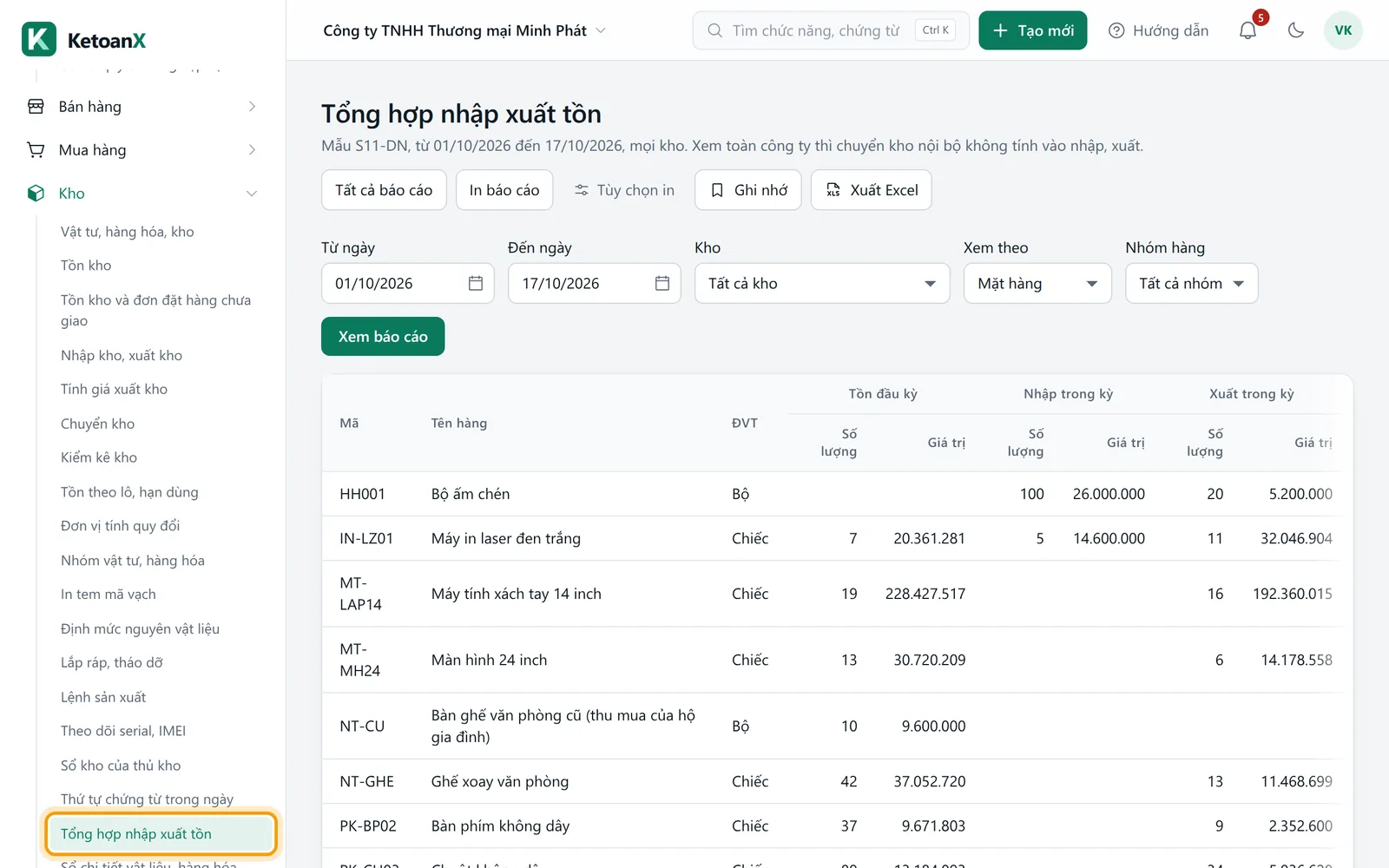Open the Xem theo dropdown
Viewport: 1389px width, 868px height.
(x=1037, y=283)
